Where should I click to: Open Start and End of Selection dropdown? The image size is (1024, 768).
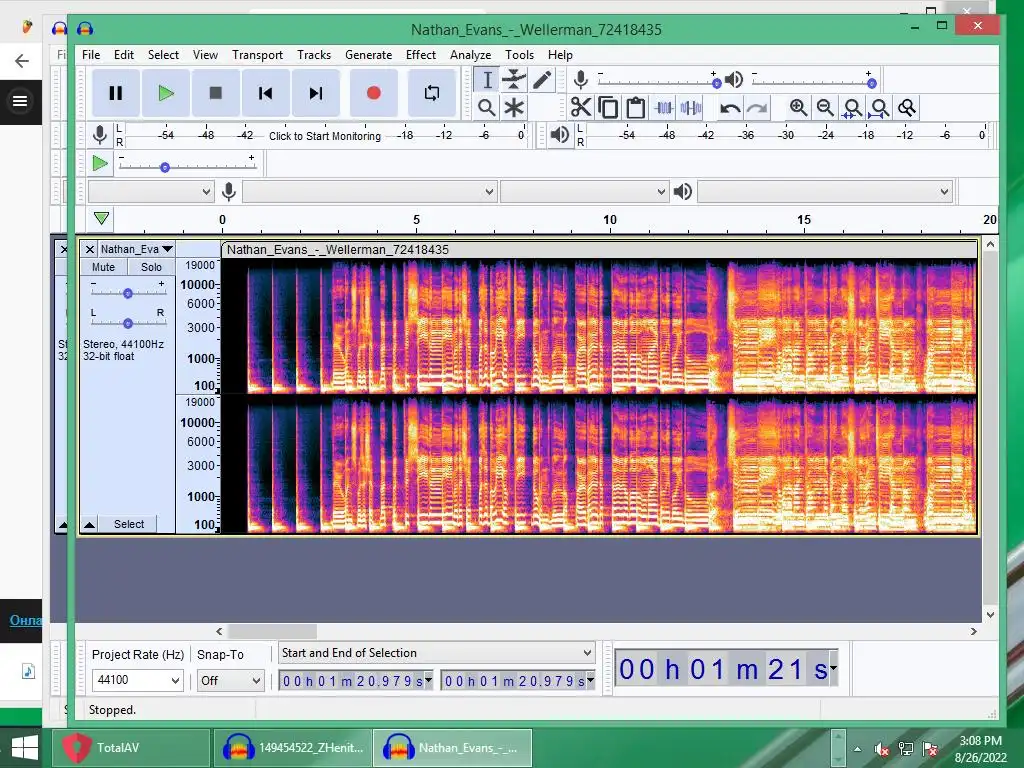pyautogui.click(x=436, y=653)
